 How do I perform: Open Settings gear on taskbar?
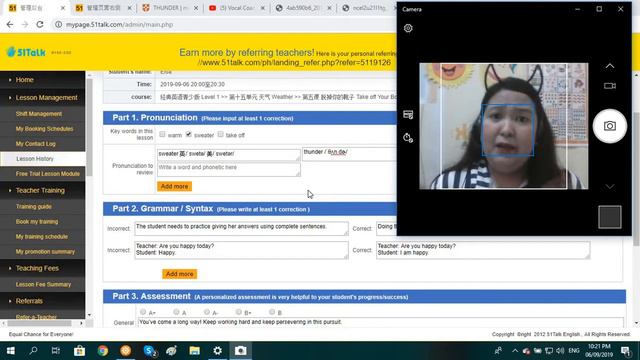point(218,351)
